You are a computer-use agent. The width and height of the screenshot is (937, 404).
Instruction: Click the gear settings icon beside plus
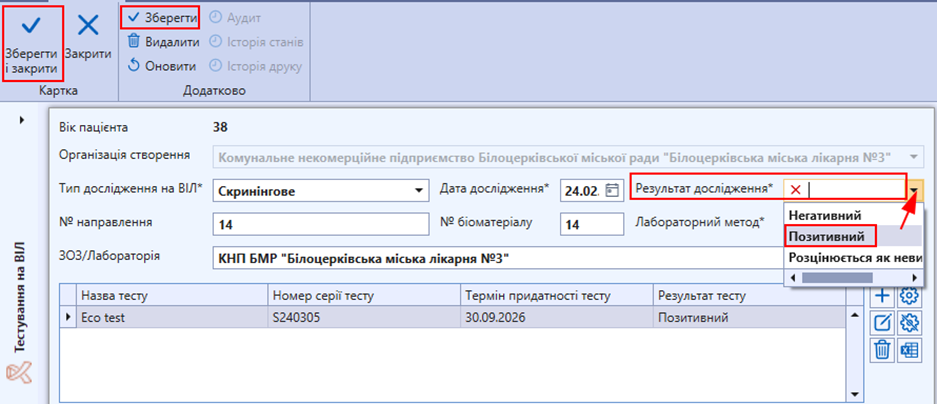pyautogui.click(x=908, y=296)
